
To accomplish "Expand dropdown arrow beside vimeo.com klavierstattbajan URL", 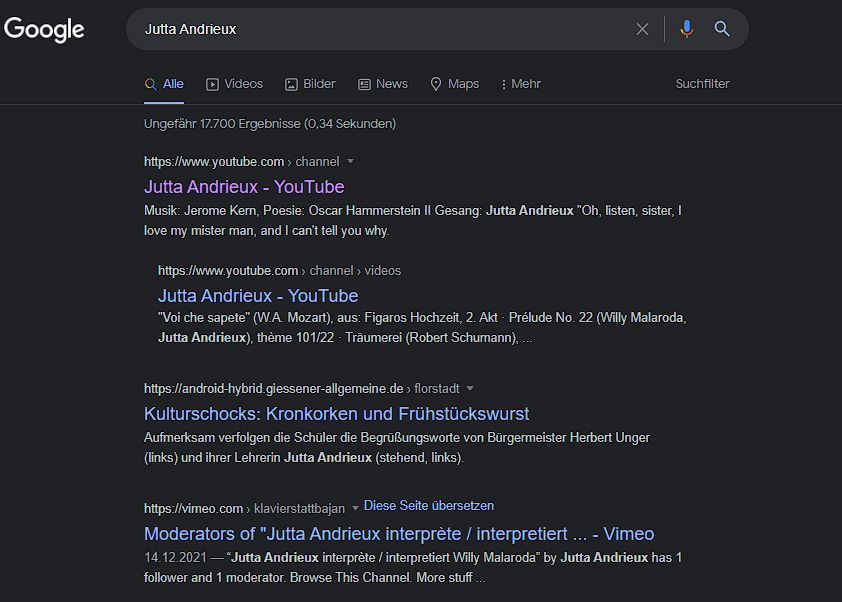I will (355, 509).
